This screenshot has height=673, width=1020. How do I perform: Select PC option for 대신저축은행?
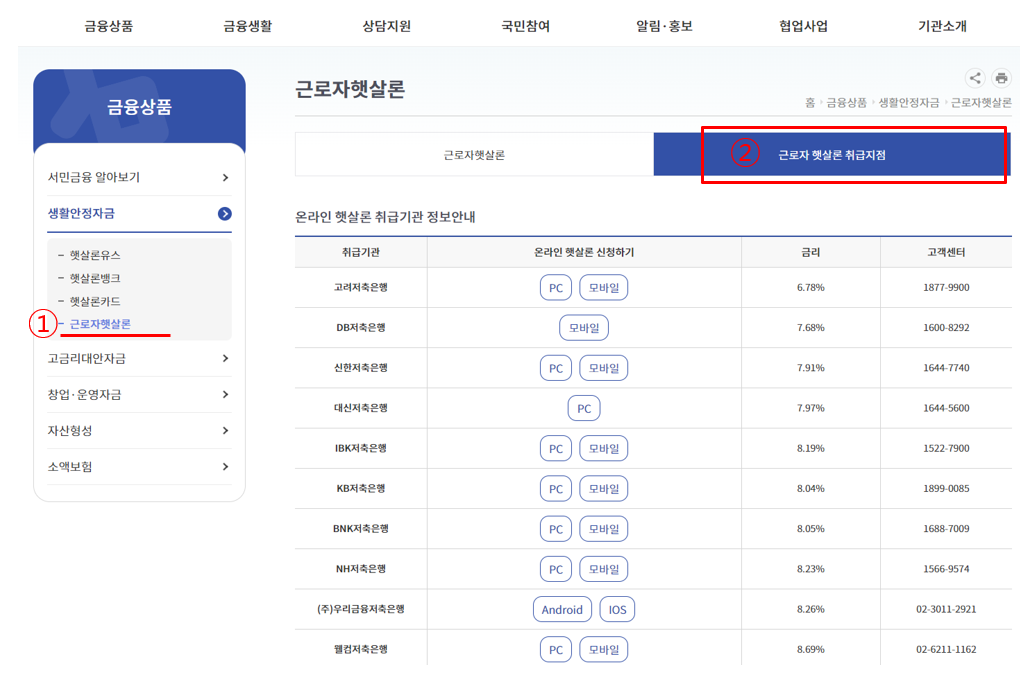tap(583, 407)
